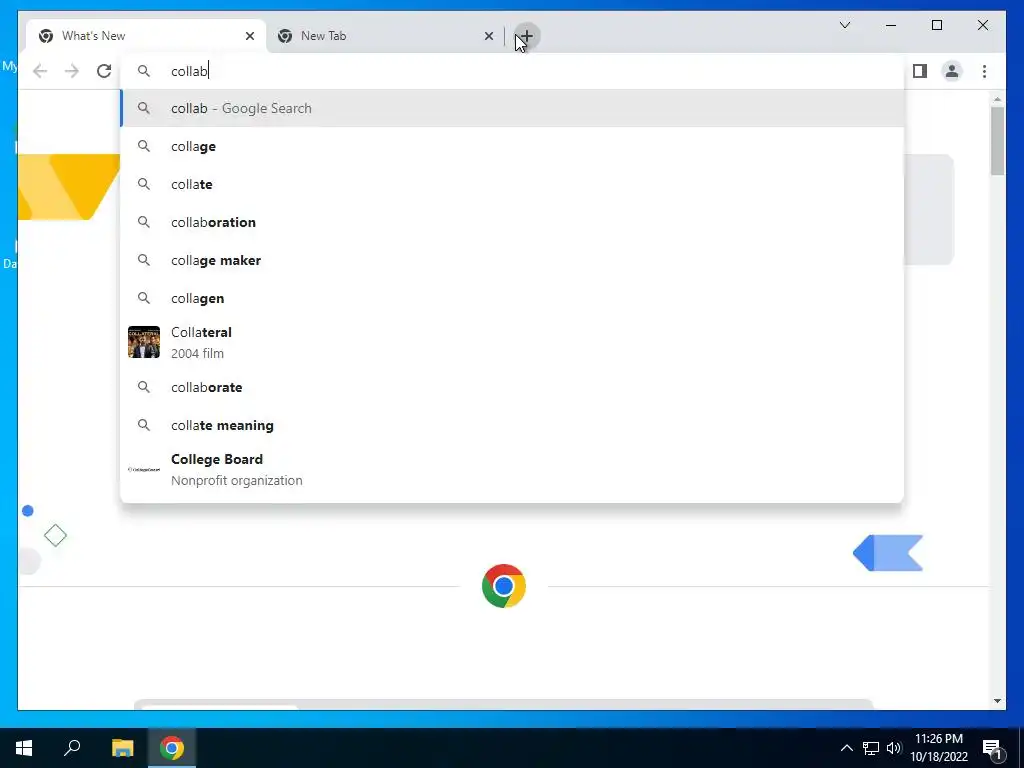Select College Board nonprofit suggestion

click(512, 470)
